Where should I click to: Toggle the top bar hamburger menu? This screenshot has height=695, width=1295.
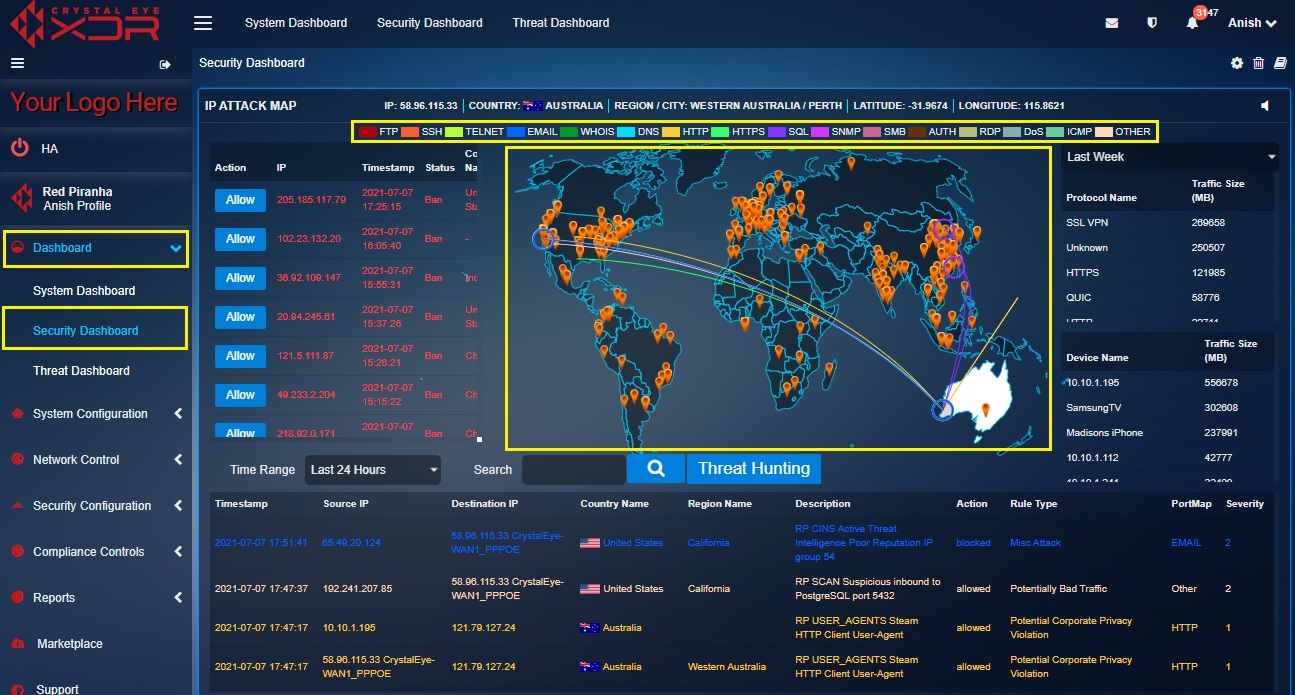(x=203, y=23)
